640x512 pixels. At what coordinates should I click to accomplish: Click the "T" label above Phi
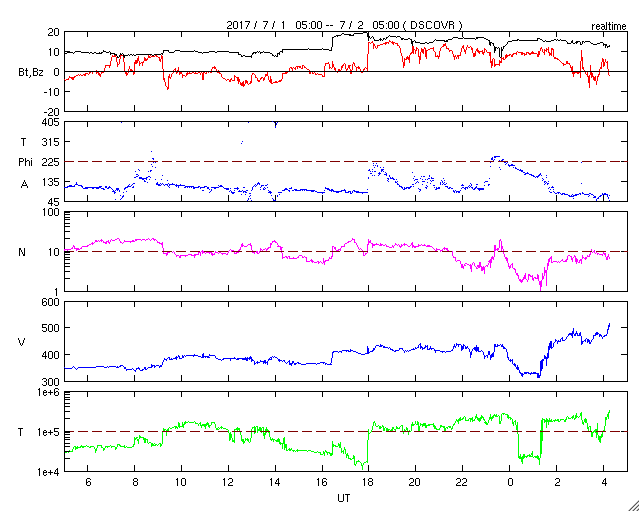tap(23, 142)
